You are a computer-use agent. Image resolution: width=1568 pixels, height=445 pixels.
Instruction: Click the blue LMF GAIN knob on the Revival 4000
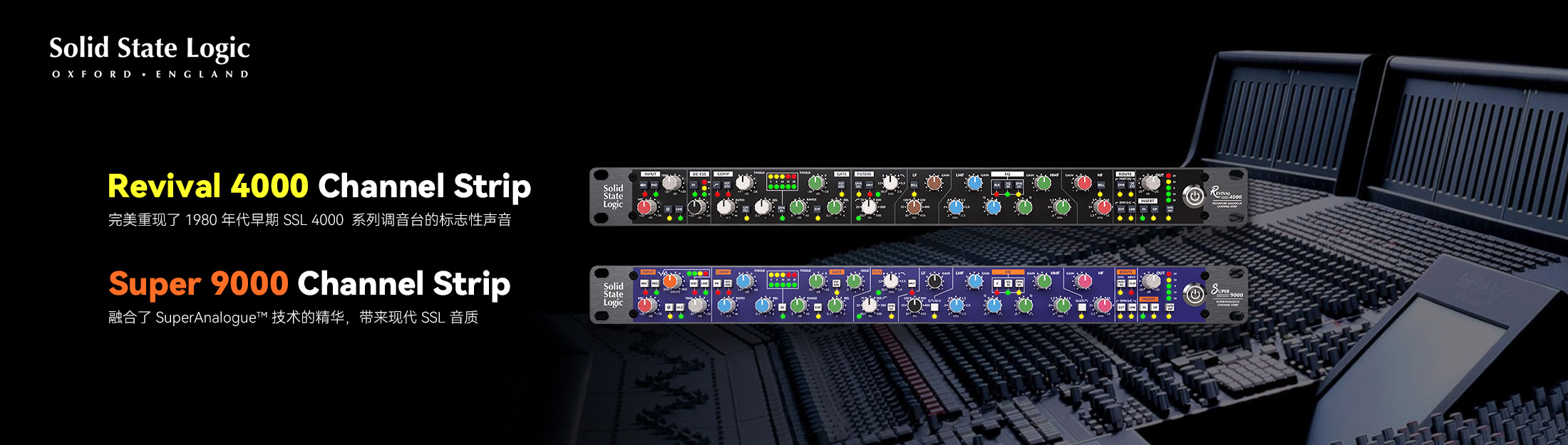coord(974,183)
